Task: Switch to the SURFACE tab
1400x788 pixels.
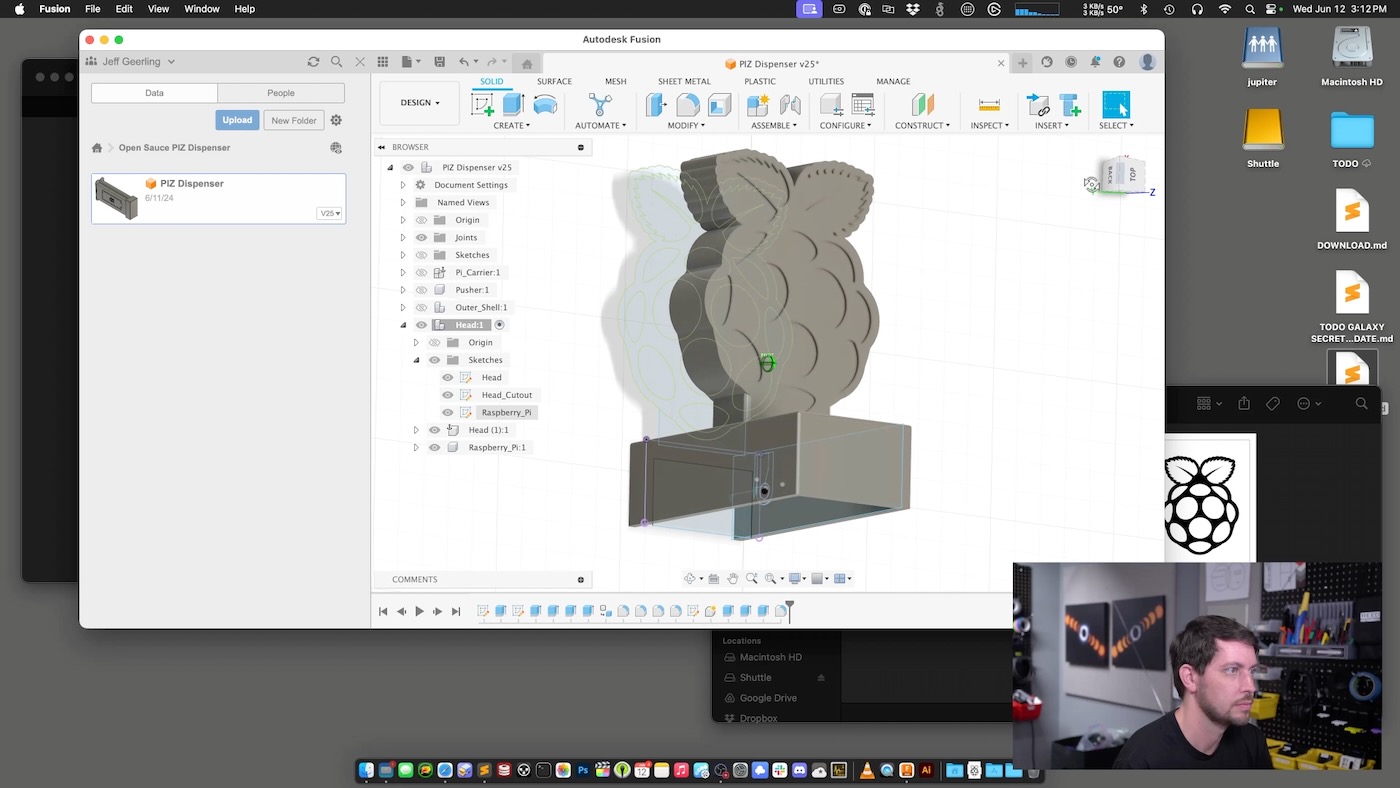Action: (554, 82)
